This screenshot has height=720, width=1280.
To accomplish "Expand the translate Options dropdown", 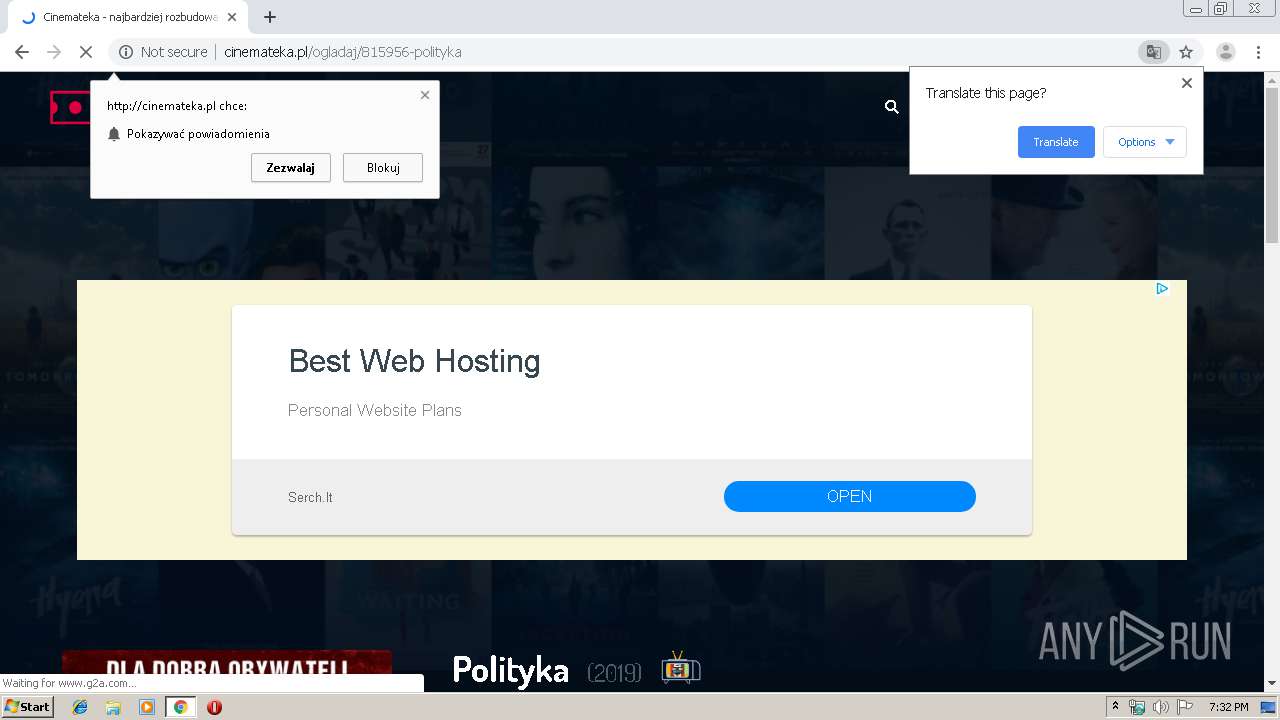I will click(x=1145, y=142).
